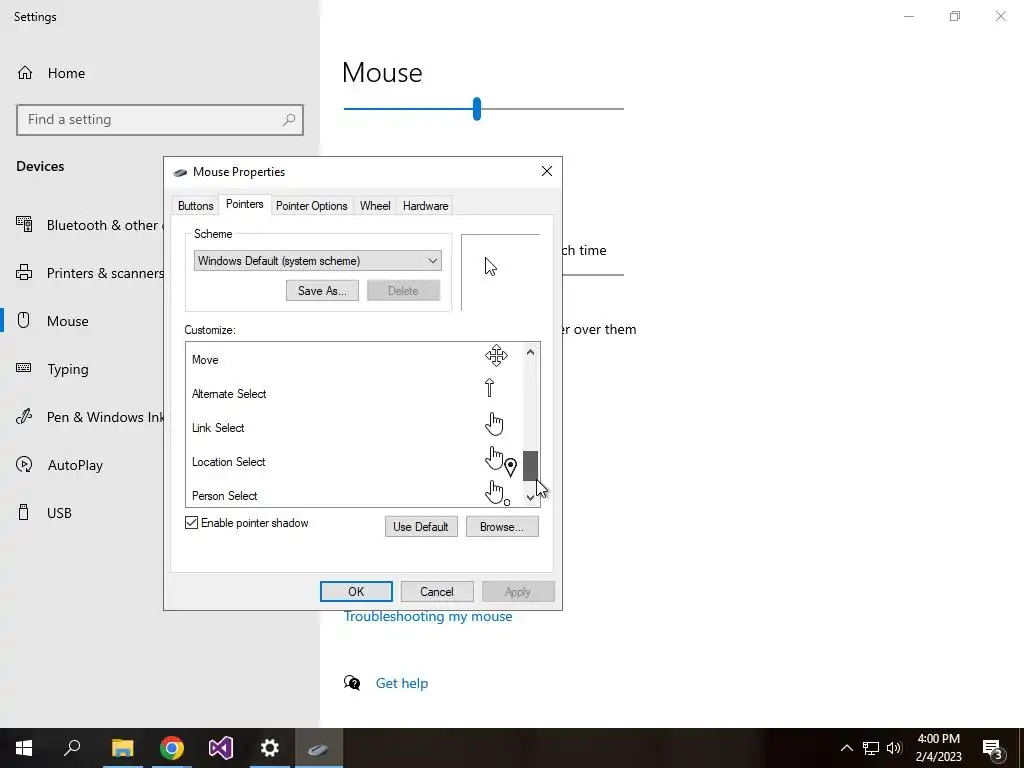Viewport: 1024px width, 768px height.
Task: Switch to the Wheel tab
Action: (375, 206)
